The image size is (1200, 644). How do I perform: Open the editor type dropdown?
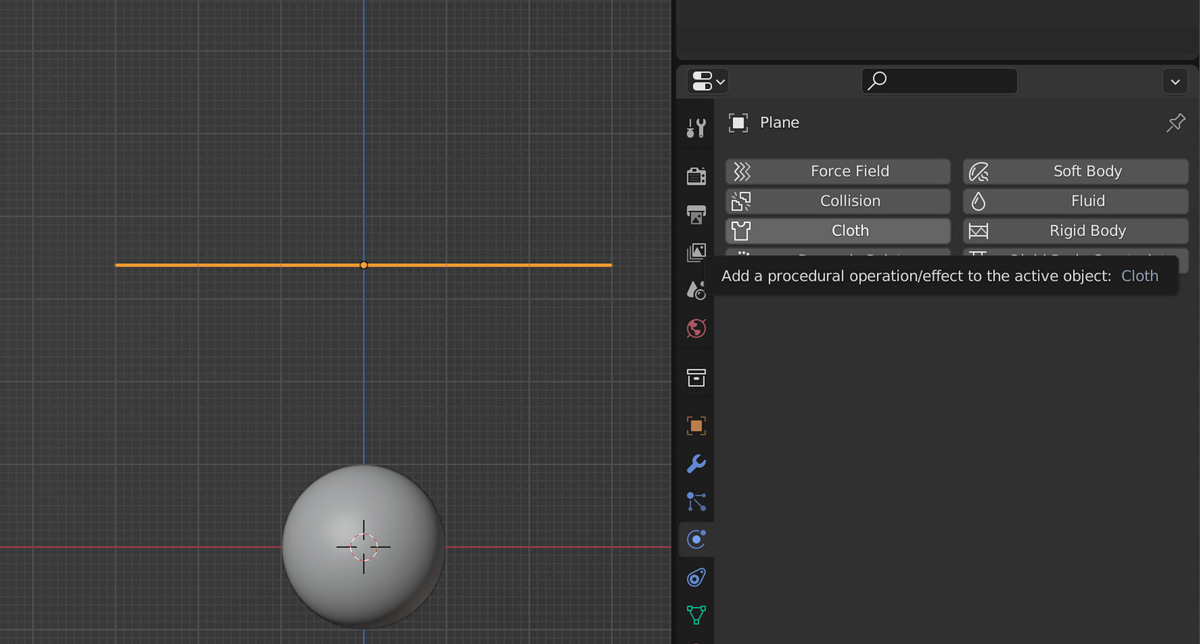pos(707,81)
